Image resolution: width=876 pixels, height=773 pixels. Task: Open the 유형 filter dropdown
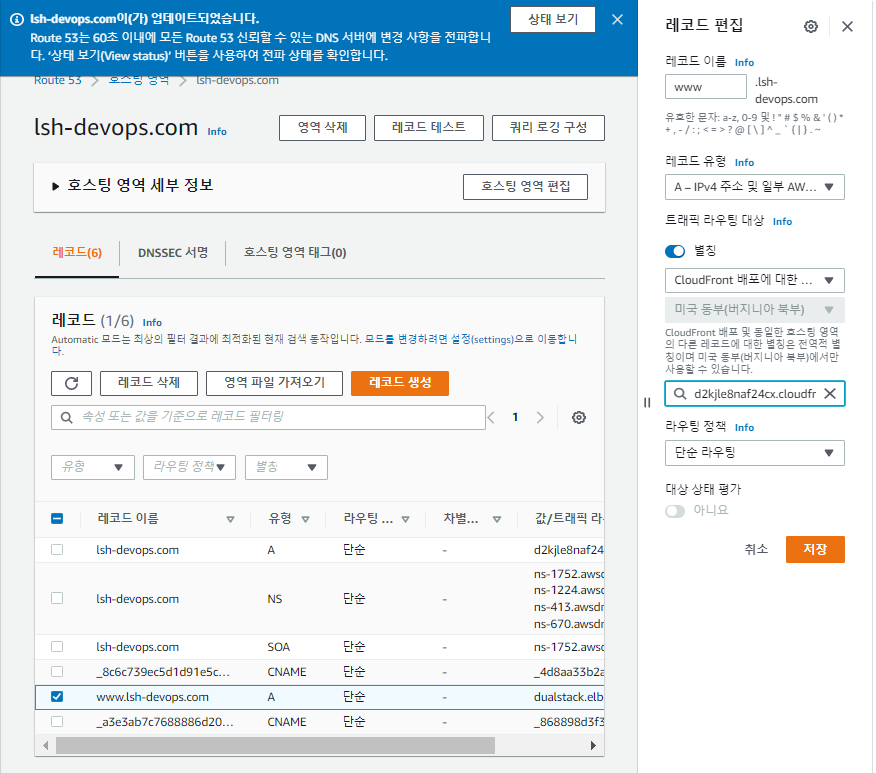93,467
